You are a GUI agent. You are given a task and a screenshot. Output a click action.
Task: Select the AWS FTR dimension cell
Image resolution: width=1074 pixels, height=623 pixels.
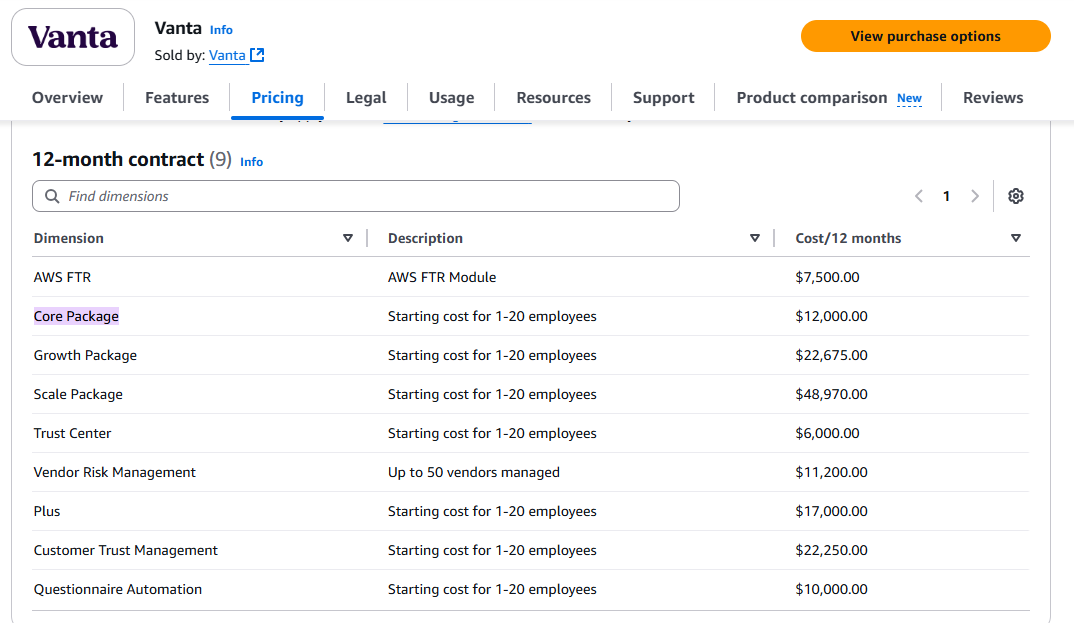pyautogui.click(x=62, y=277)
